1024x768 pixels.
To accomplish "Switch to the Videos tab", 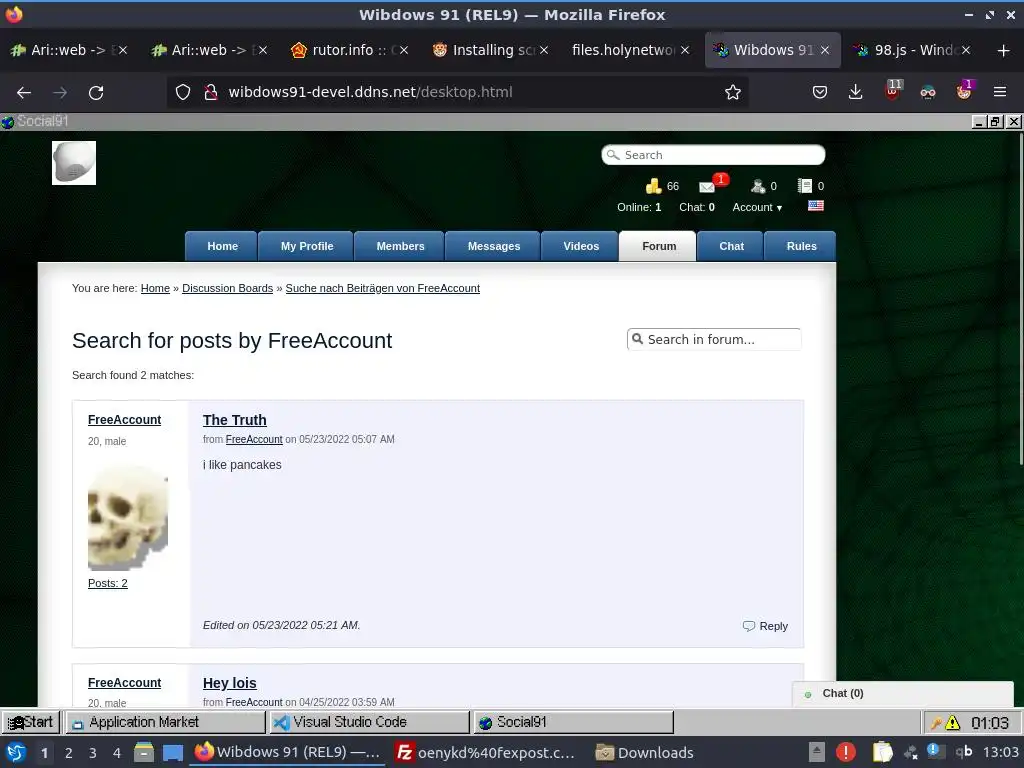I will tap(581, 246).
